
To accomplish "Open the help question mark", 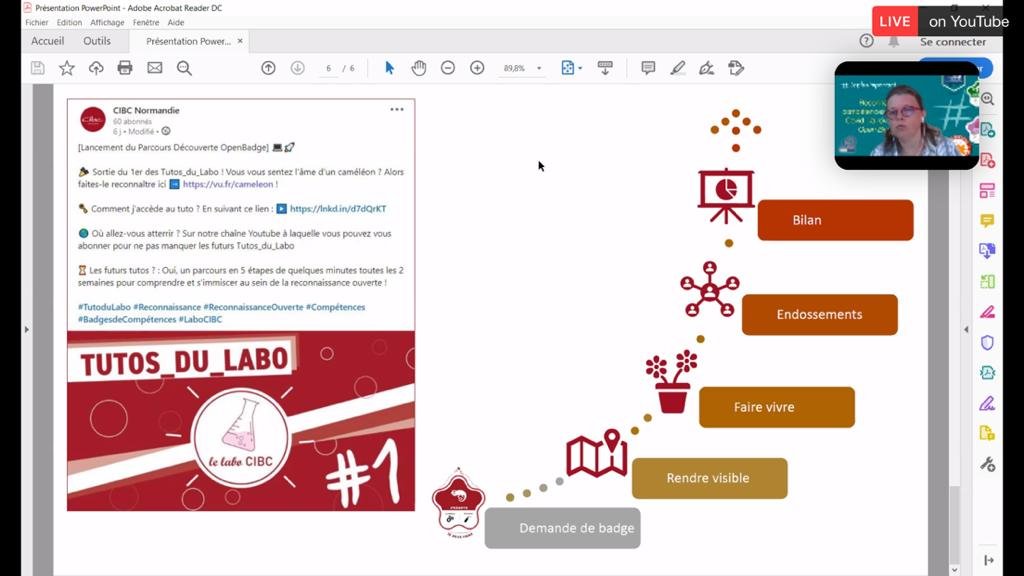I will pyautogui.click(x=867, y=41).
